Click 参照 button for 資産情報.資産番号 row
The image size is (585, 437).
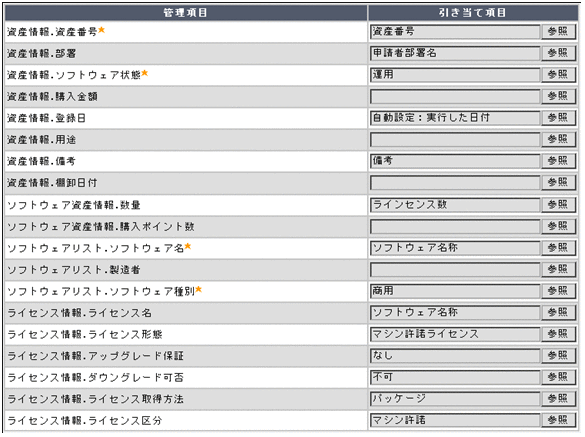(x=558, y=32)
